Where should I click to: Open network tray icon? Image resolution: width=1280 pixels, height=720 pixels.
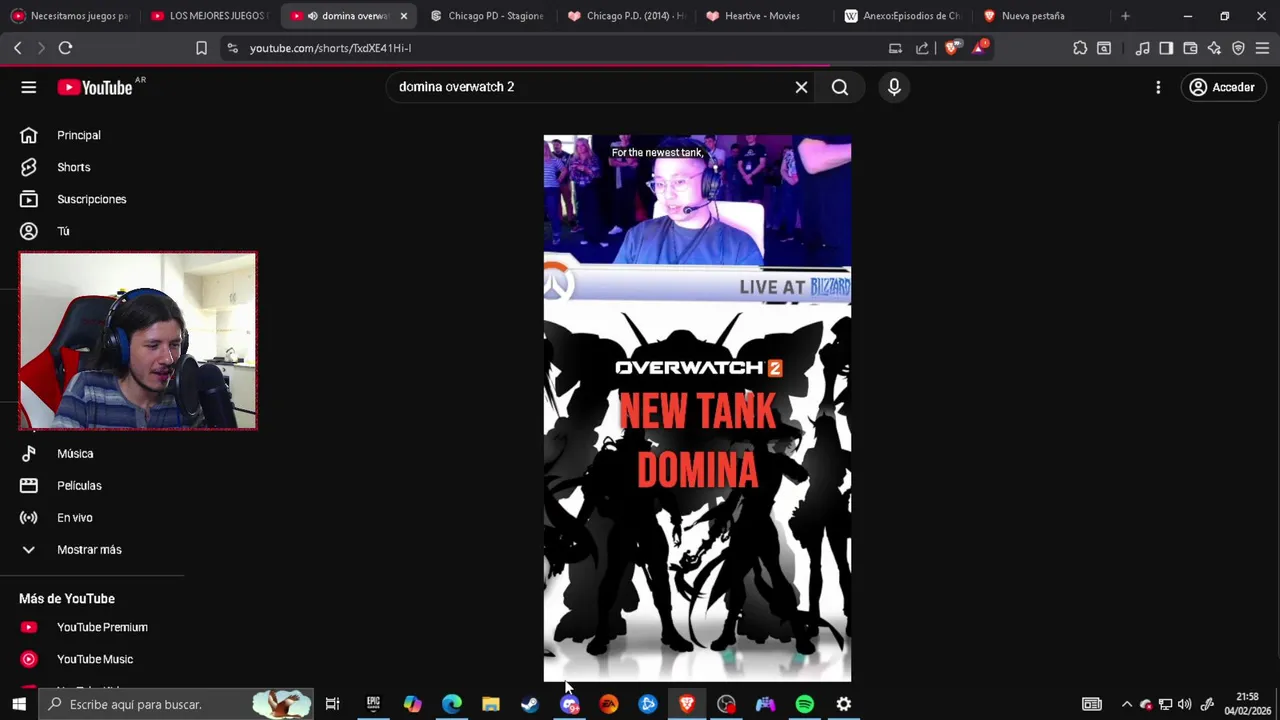click(1166, 704)
